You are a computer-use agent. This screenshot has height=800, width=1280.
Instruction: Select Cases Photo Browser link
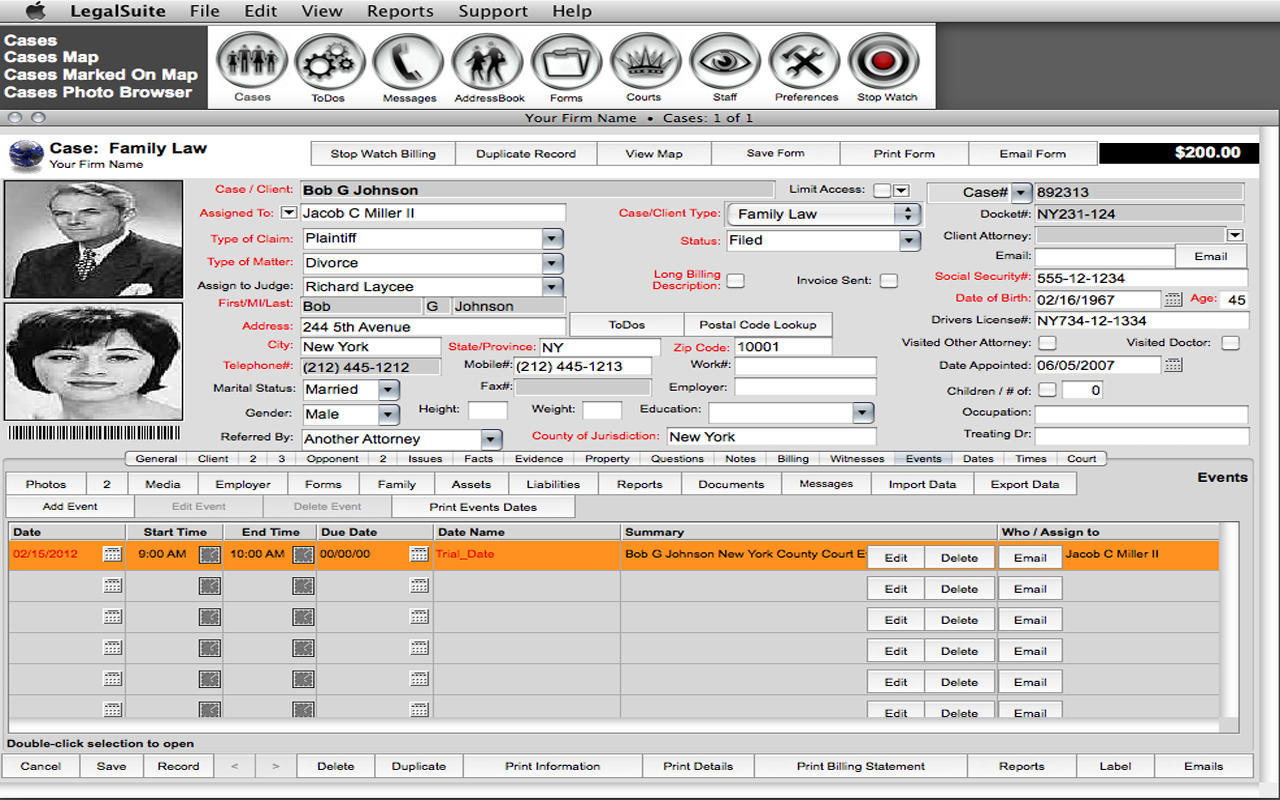(x=98, y=92)
